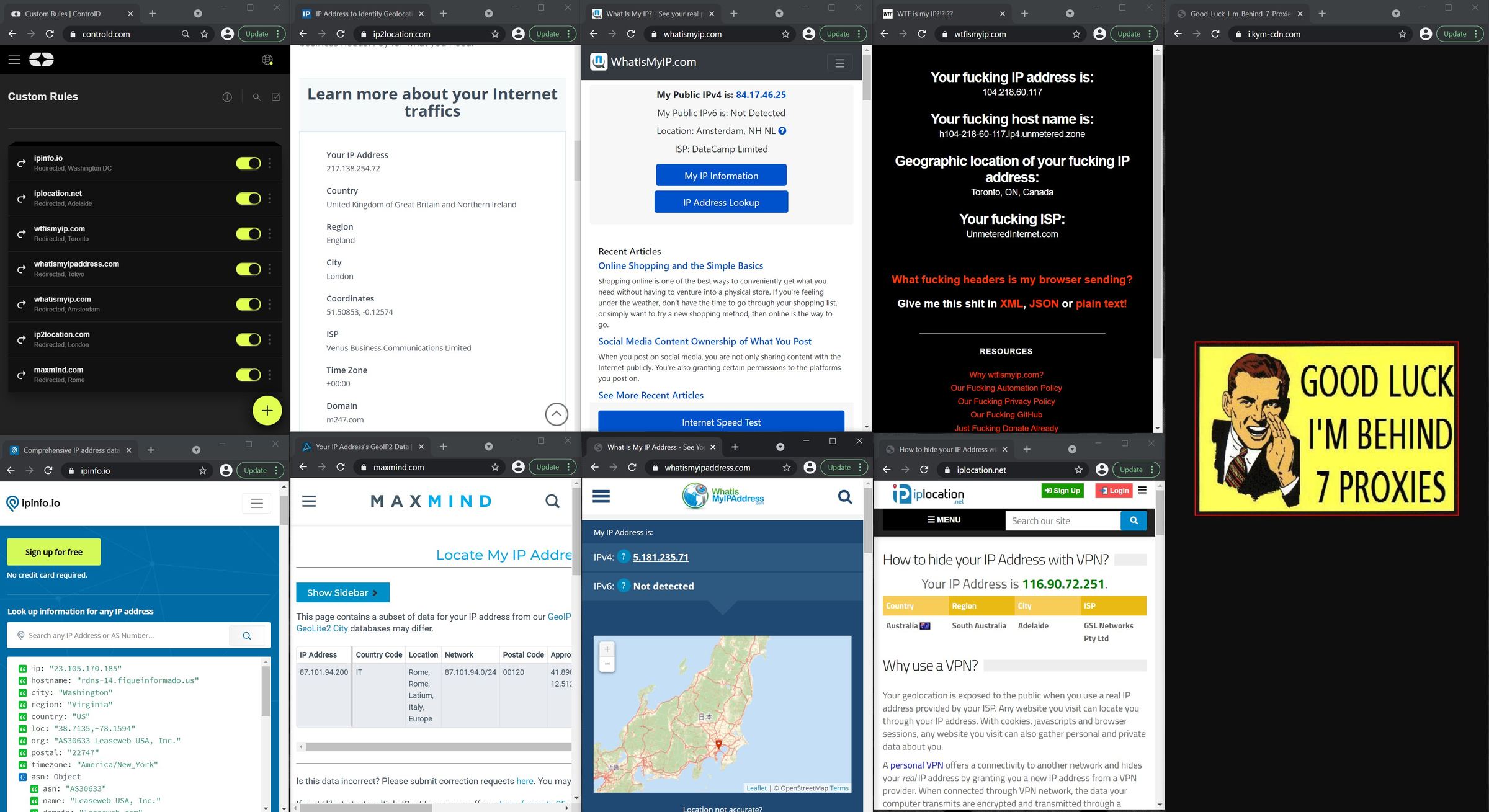Open the three-dot menu for iplocation.net rule
Screen dimensions: 1489x812
[x=269, y=199]
